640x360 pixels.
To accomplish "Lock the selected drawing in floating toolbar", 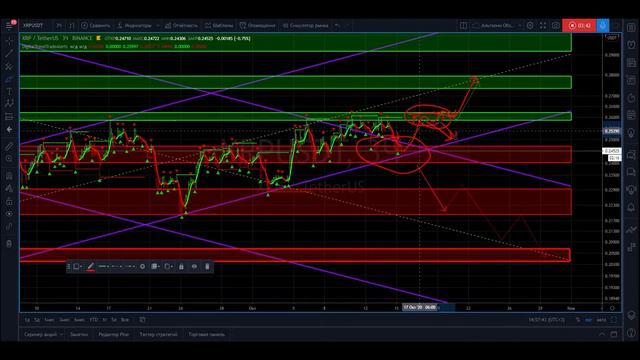I will coord(181,267).
